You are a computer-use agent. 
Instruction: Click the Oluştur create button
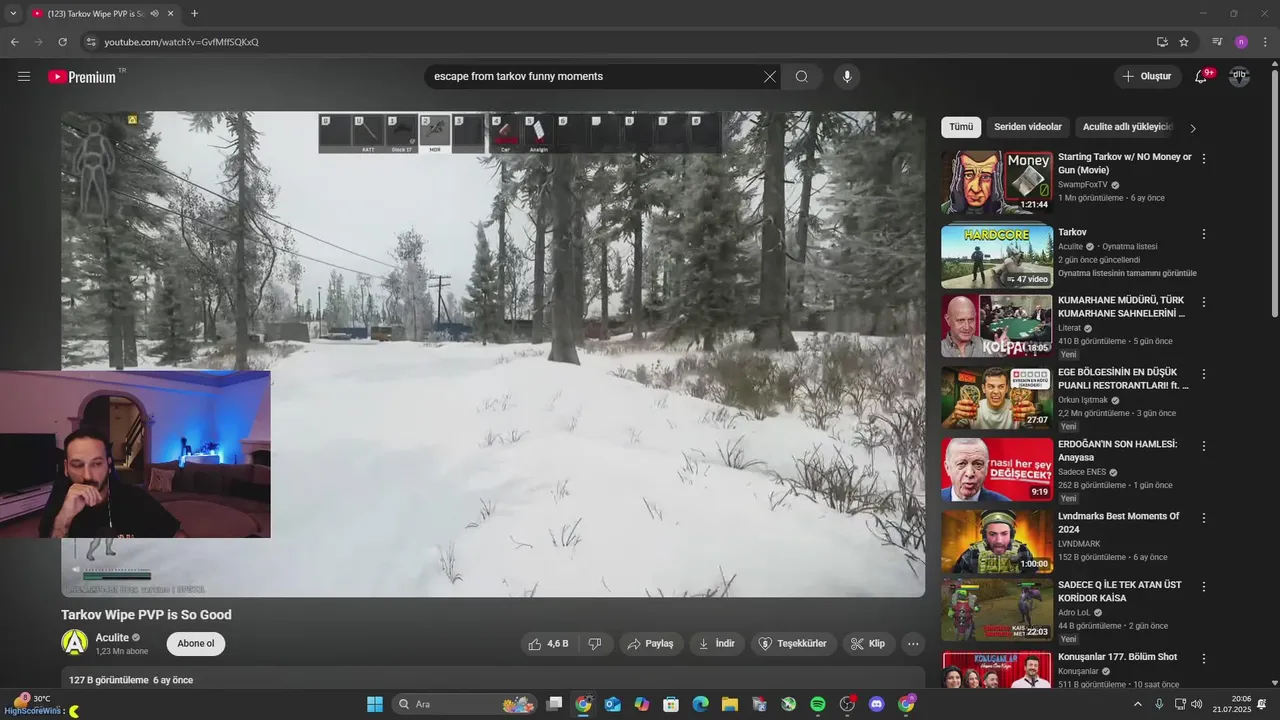[1146, 77]
